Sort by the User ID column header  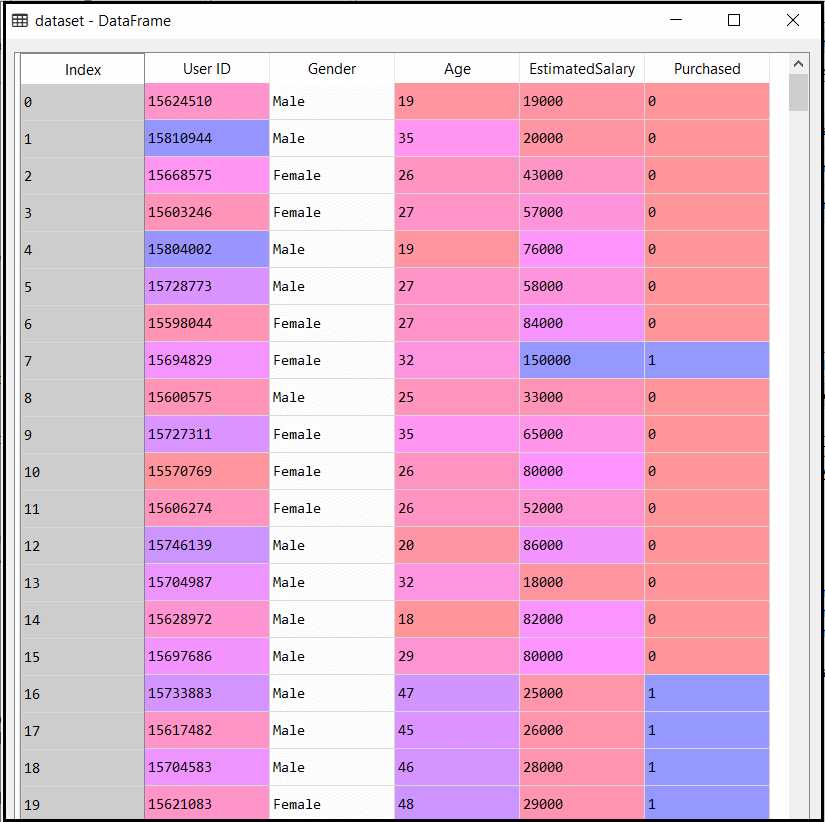pyautogui.click(x=207, y=69)
